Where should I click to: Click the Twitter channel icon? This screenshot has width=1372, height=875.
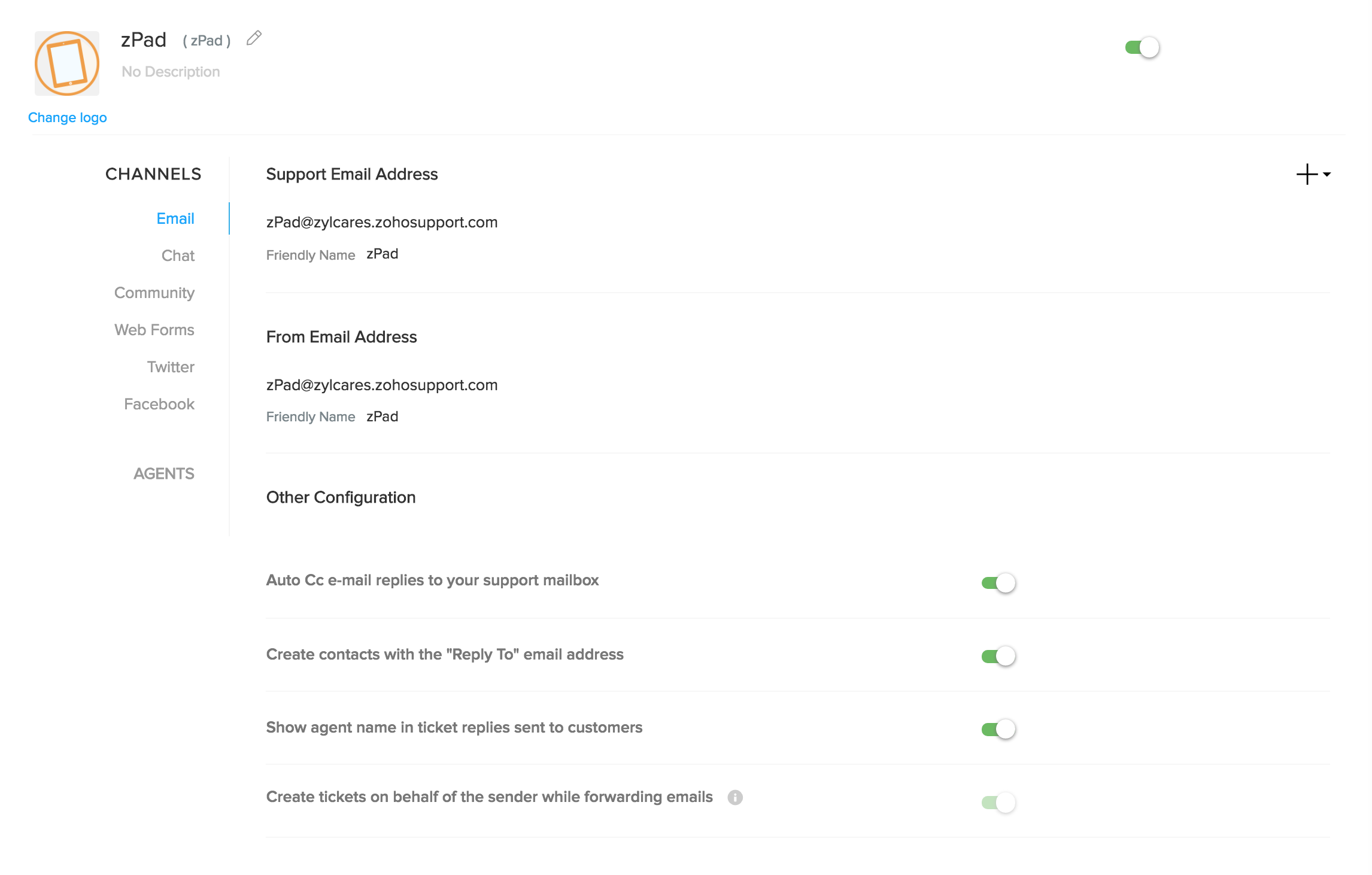click(170, 366)
